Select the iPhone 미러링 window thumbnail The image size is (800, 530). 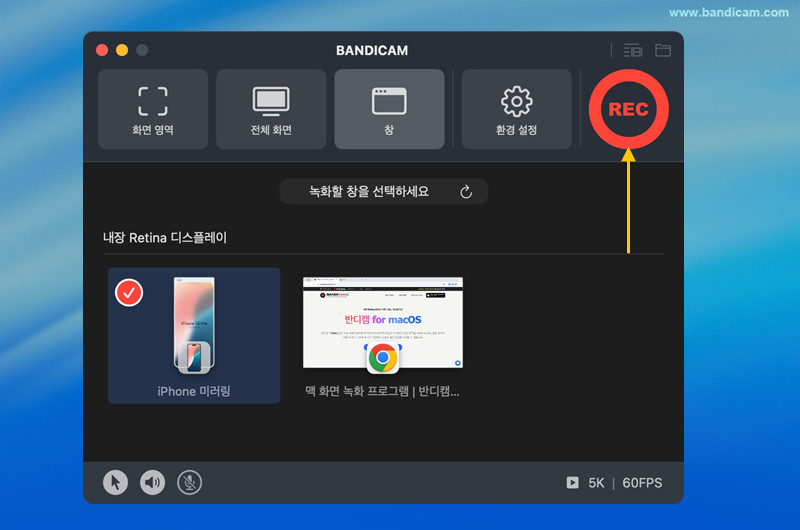point(194,335)
